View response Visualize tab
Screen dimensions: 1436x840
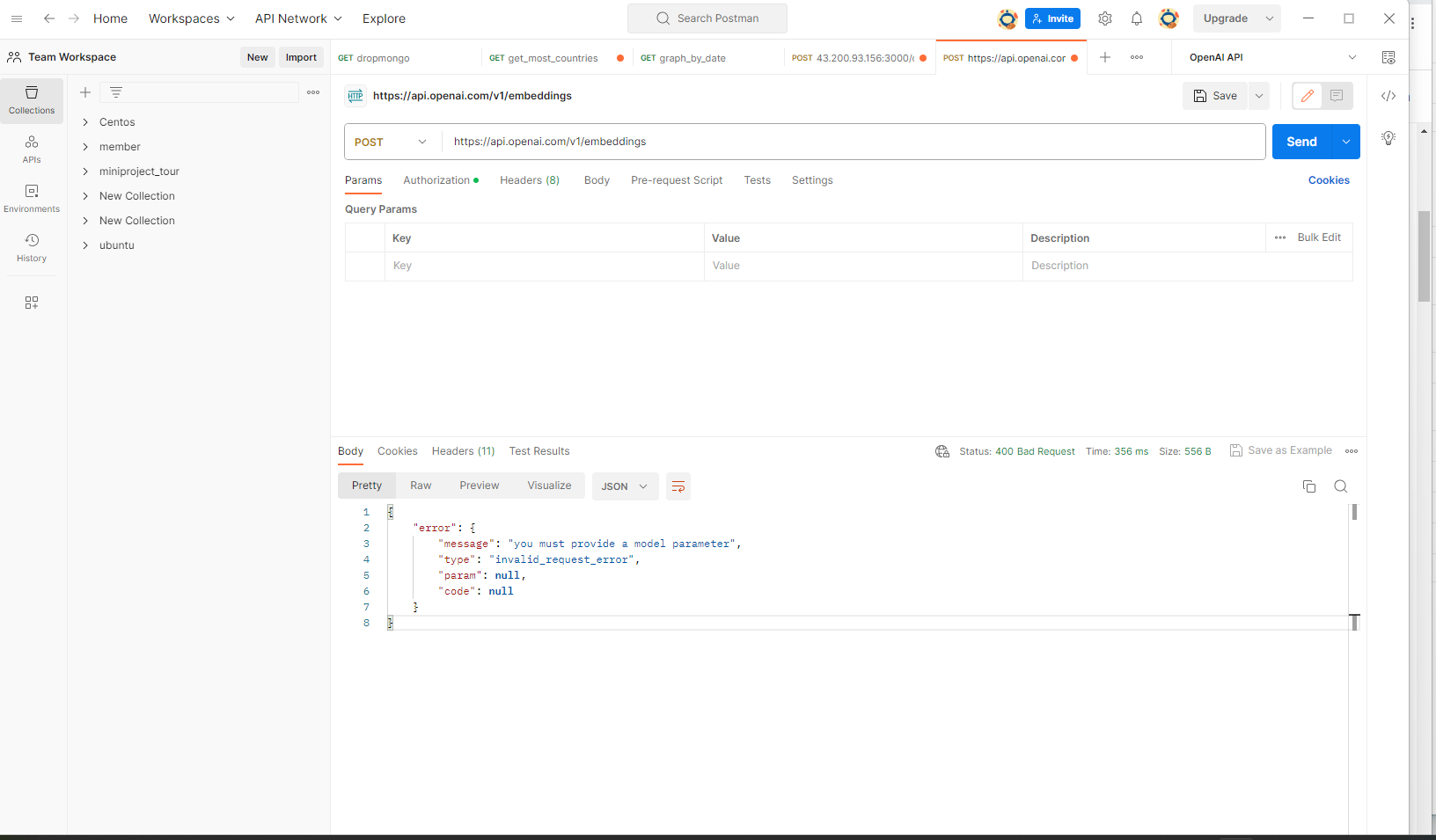point(549,486)
